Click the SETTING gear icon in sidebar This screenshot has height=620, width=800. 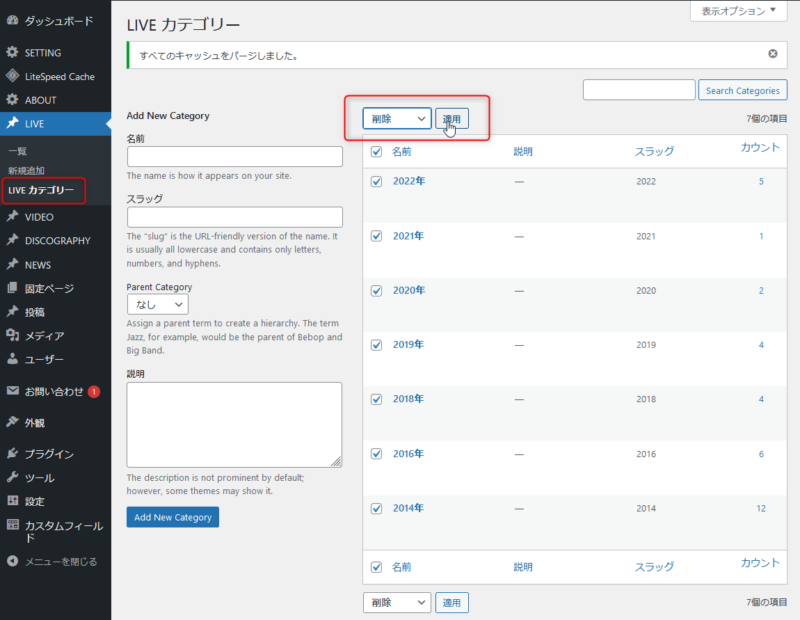(12, 52)
